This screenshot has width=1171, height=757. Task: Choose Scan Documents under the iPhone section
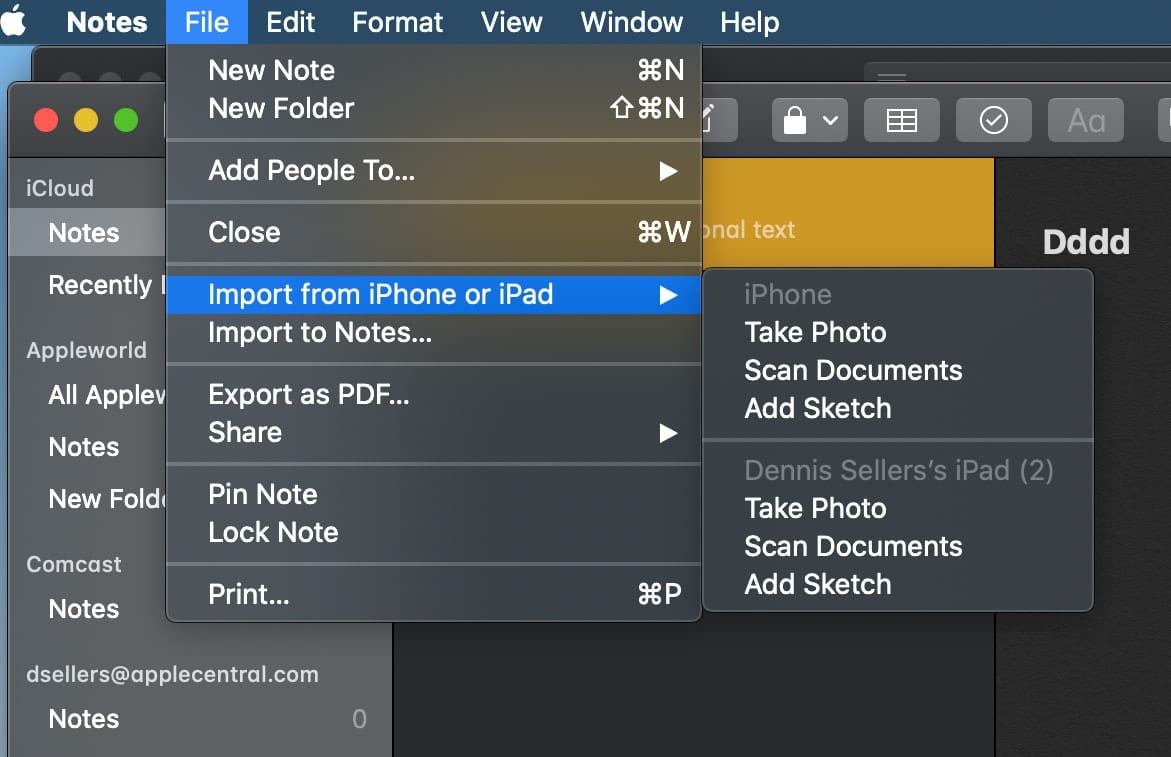853,370
